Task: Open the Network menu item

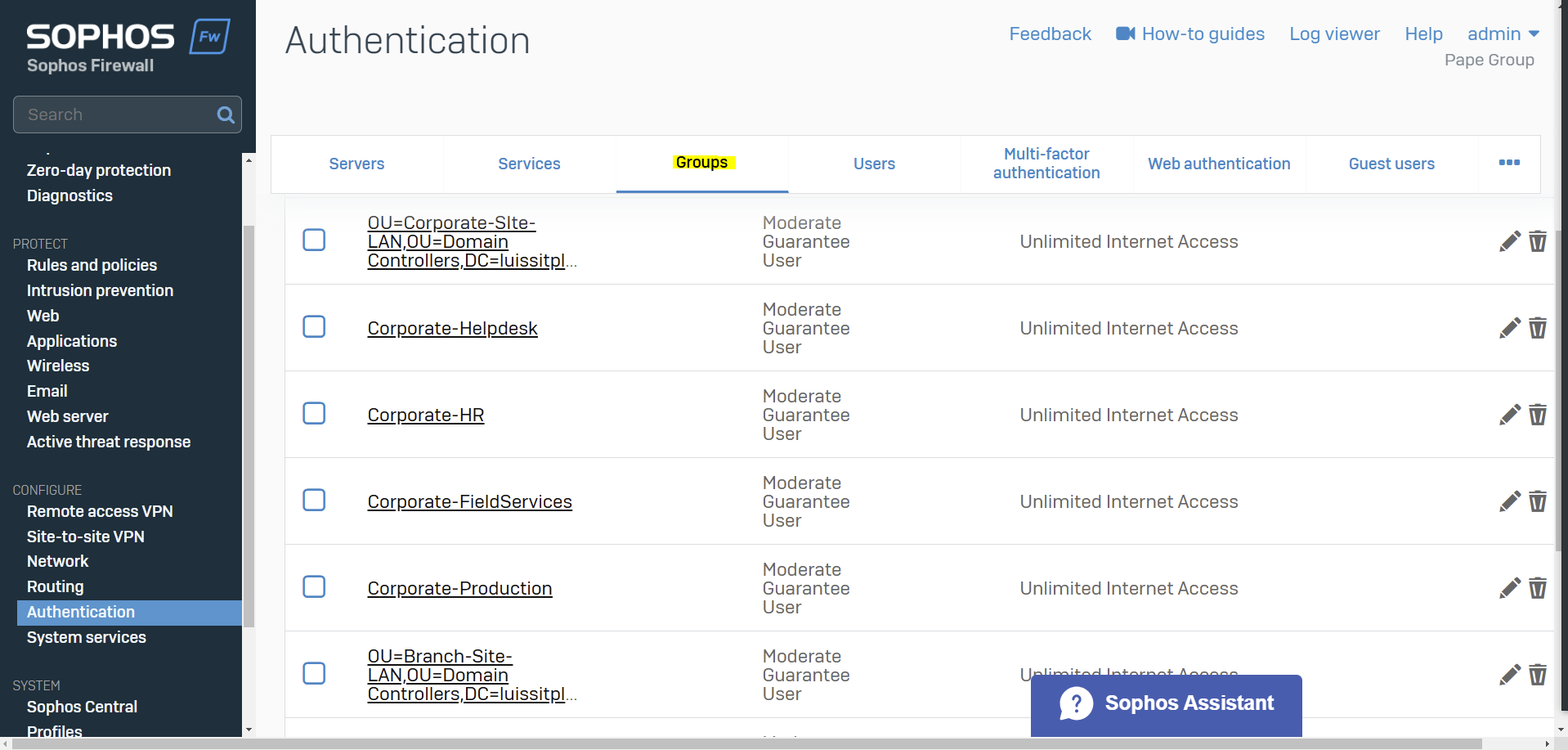Action: click(x=57, y=561)
